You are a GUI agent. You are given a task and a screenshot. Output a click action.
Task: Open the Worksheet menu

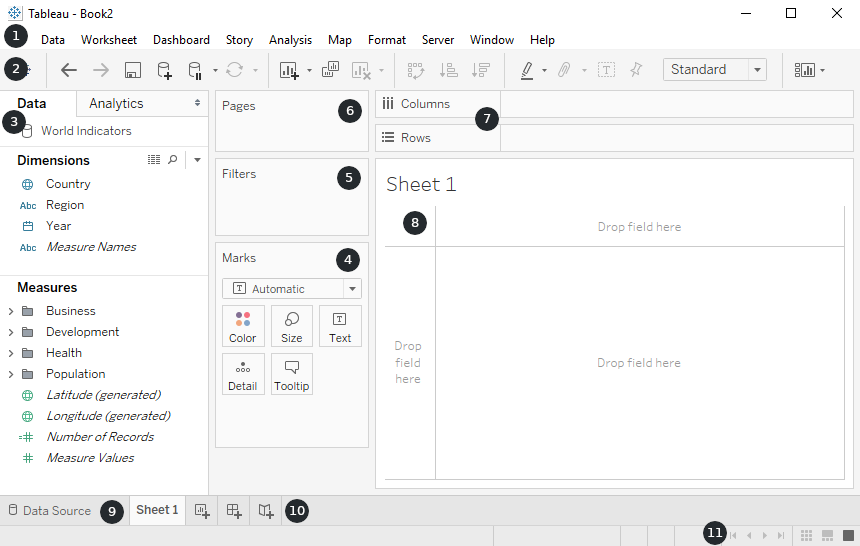(x=109, y=40)
